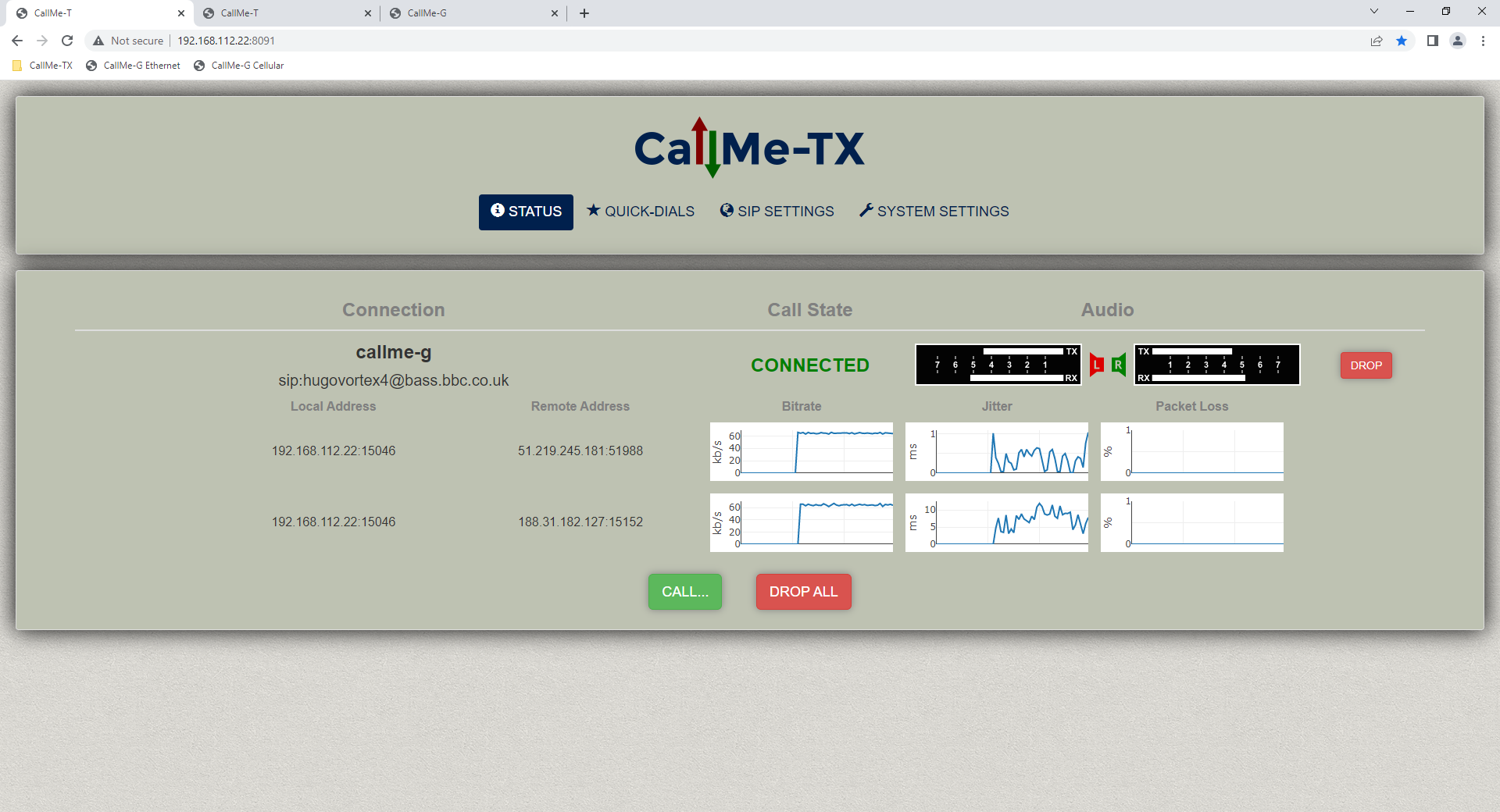The width and height of the screenshot is (1500, 812).
Task: Bookmark this page with star icon
Action: (1402, 41)
